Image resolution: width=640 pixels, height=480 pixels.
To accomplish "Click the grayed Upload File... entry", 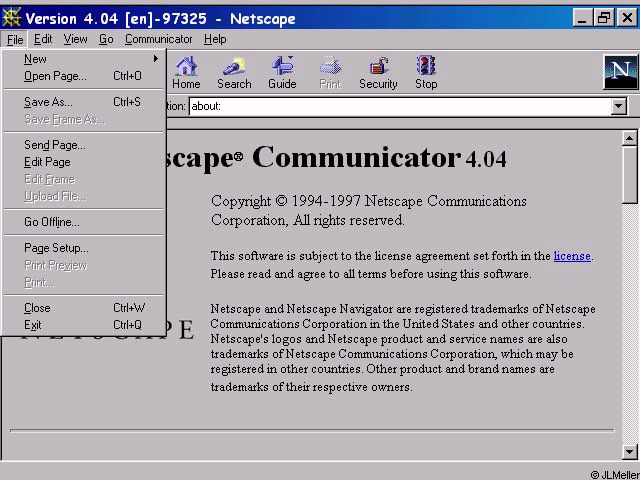I will pyautogui.click(x=84, y=196).
